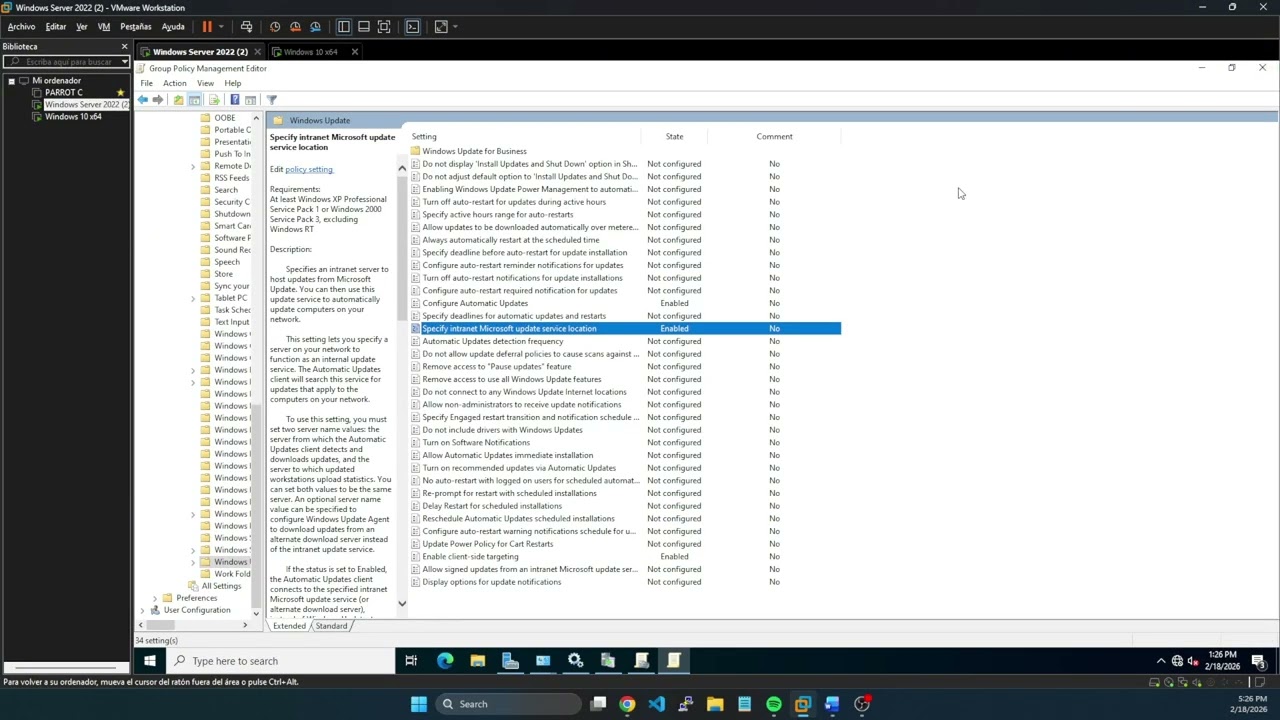Click the policy setting link
The image size is (1280, 720).
309,169
